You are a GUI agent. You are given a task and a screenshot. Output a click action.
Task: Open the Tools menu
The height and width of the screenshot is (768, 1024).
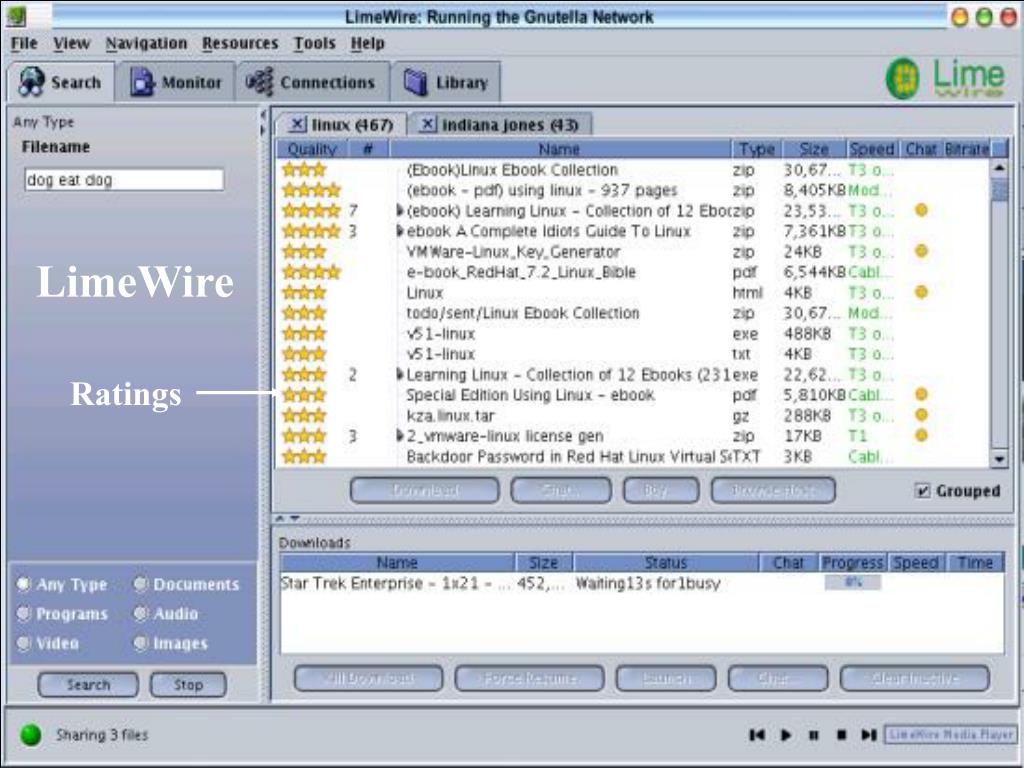coord(314,43)
